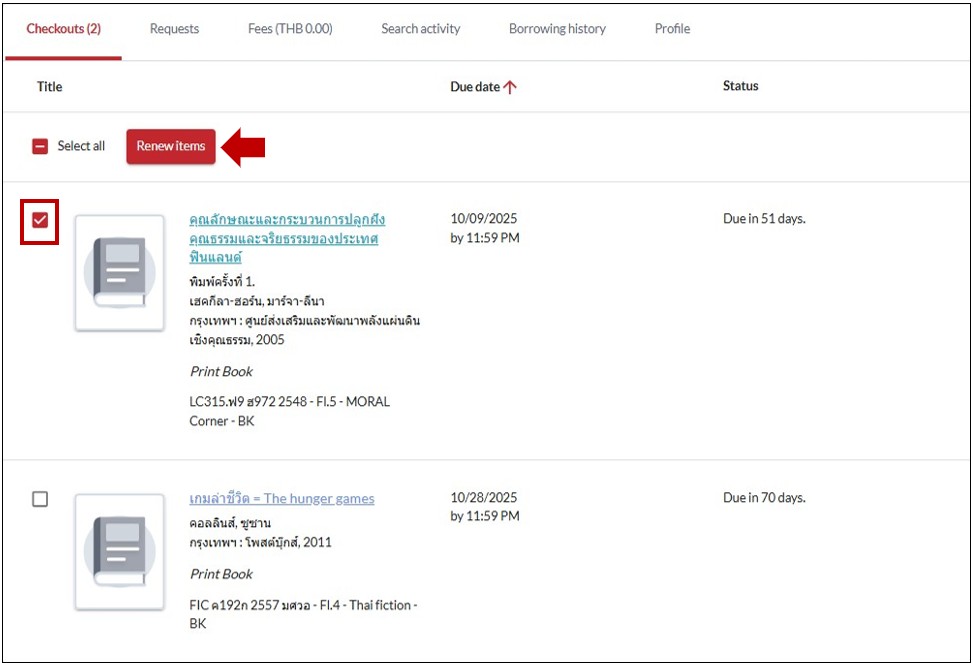This screenshot has height=663, width=973.
Task: Click the Status column header
Action: click(740, 86)
